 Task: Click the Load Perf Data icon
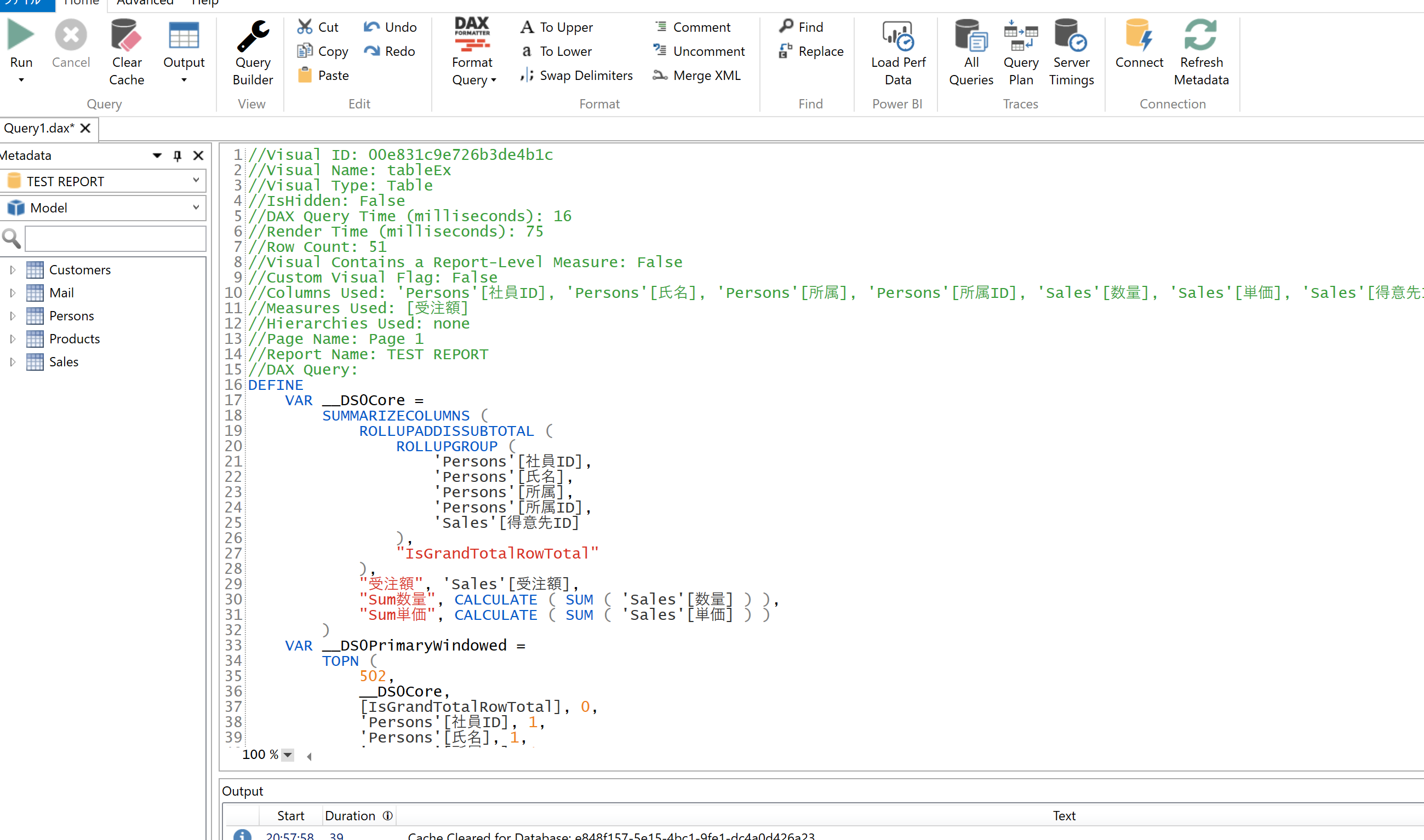(x=898, y=35)
